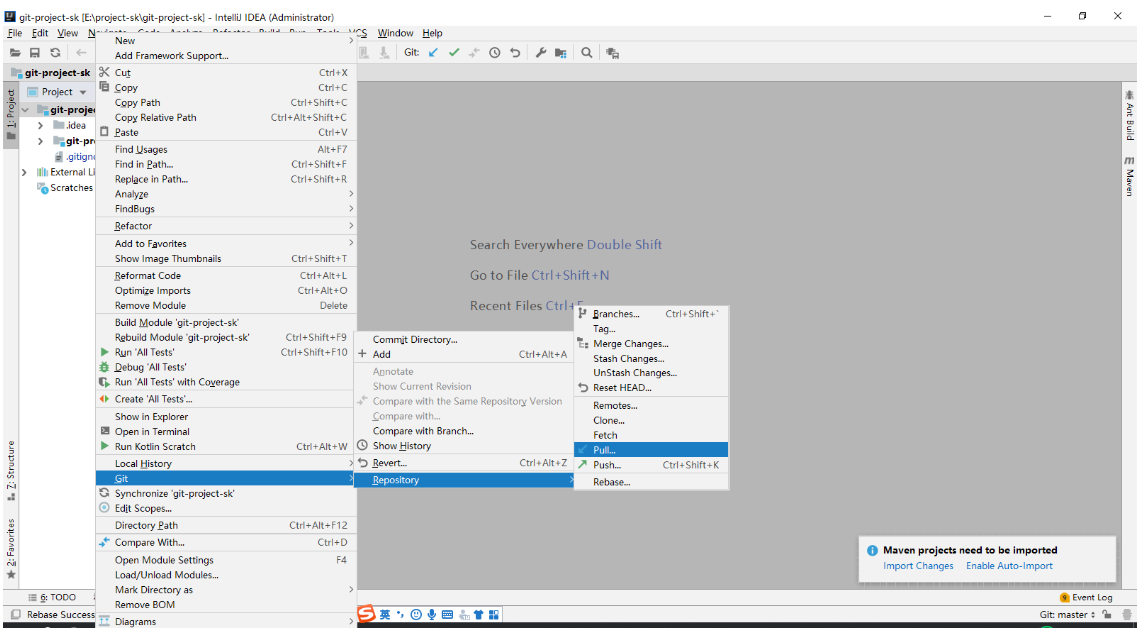Select Pull... in Repository submenu

coord(651,450)
